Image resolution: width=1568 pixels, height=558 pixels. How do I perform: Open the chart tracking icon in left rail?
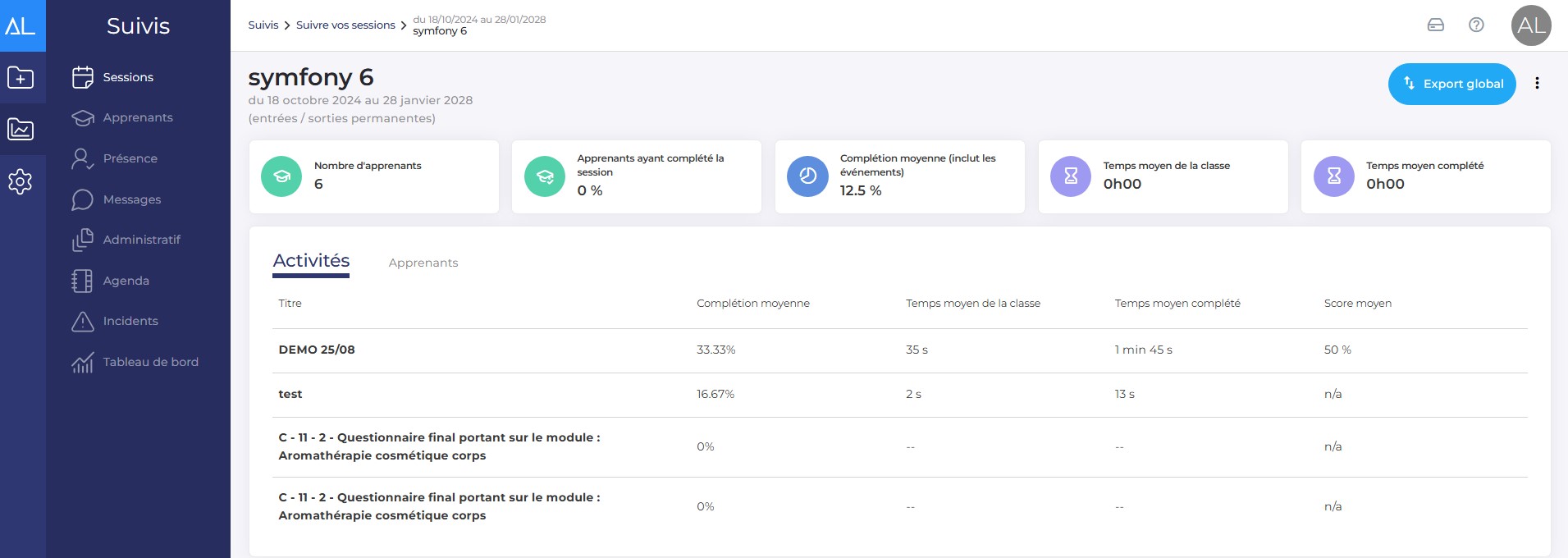pyautogui.click(x=21, y=129)
